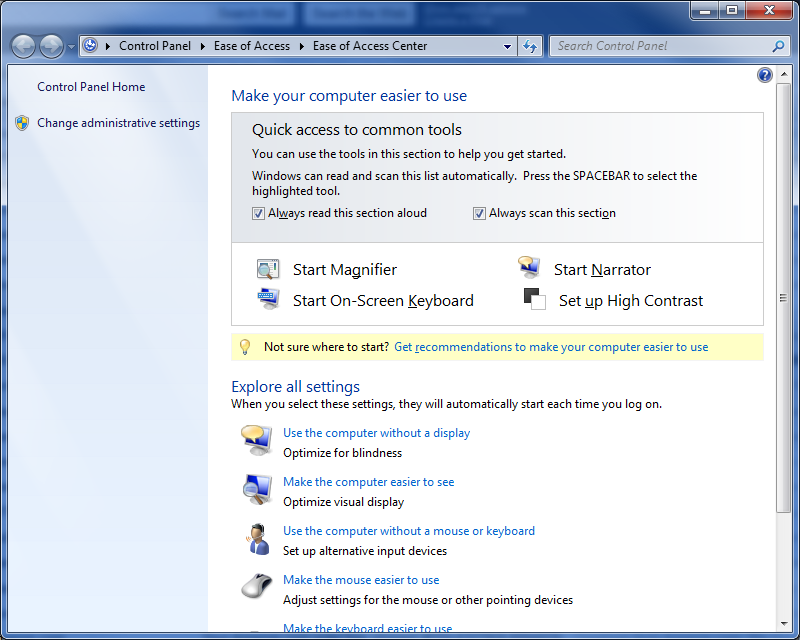This screenshot has width=800, height=640.
Task: Go to Control Panel Home
Action: (90, 87)
